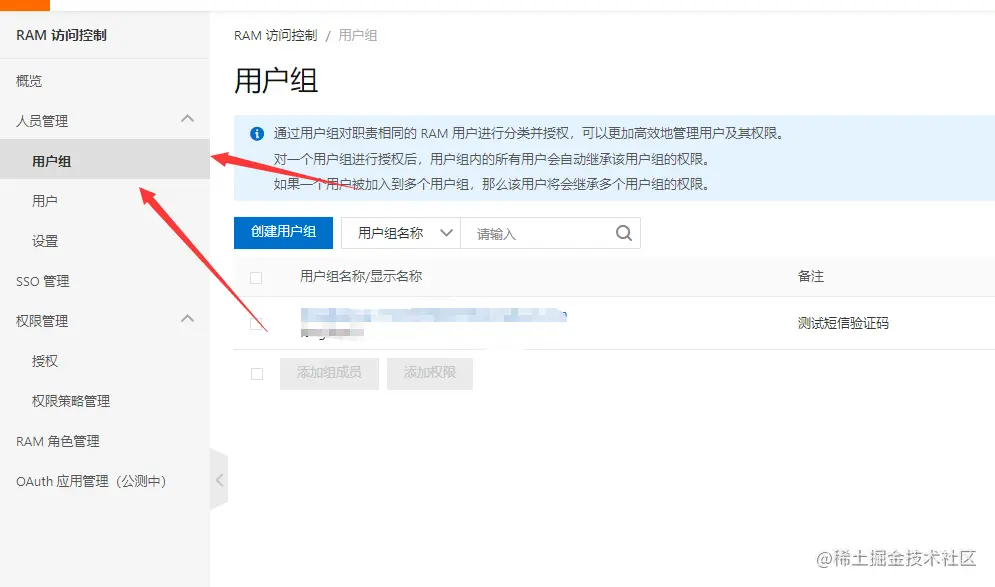The height and width of the screenshot is (587, 995).
Task: Open 概览 in the sidebar
Action: pyautogui.click(x=29, y=81)
